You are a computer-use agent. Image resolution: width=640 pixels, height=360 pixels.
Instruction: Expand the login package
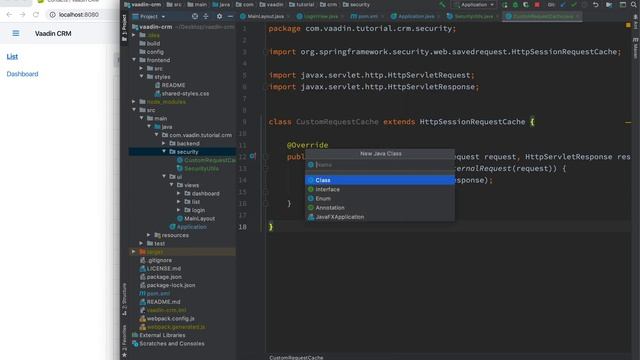click(x=179, y=210)
